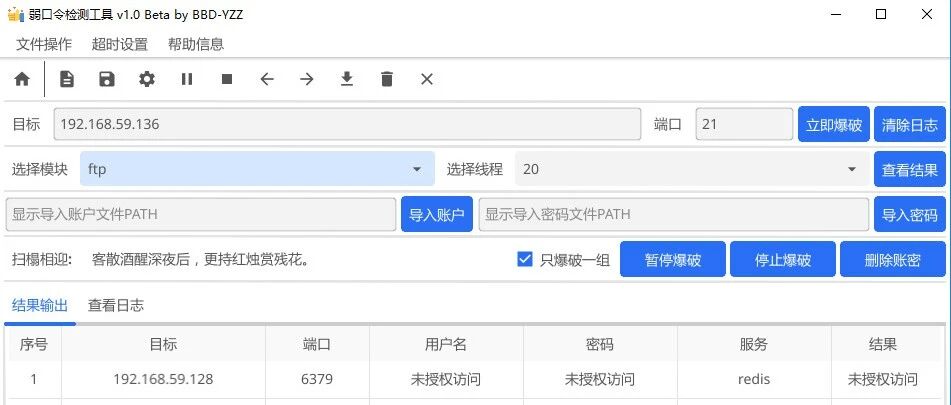Image resolution: width=951 pixels, height=405 pixels.
Task: Click the account file PATH field
Action: tap(201, 214)
